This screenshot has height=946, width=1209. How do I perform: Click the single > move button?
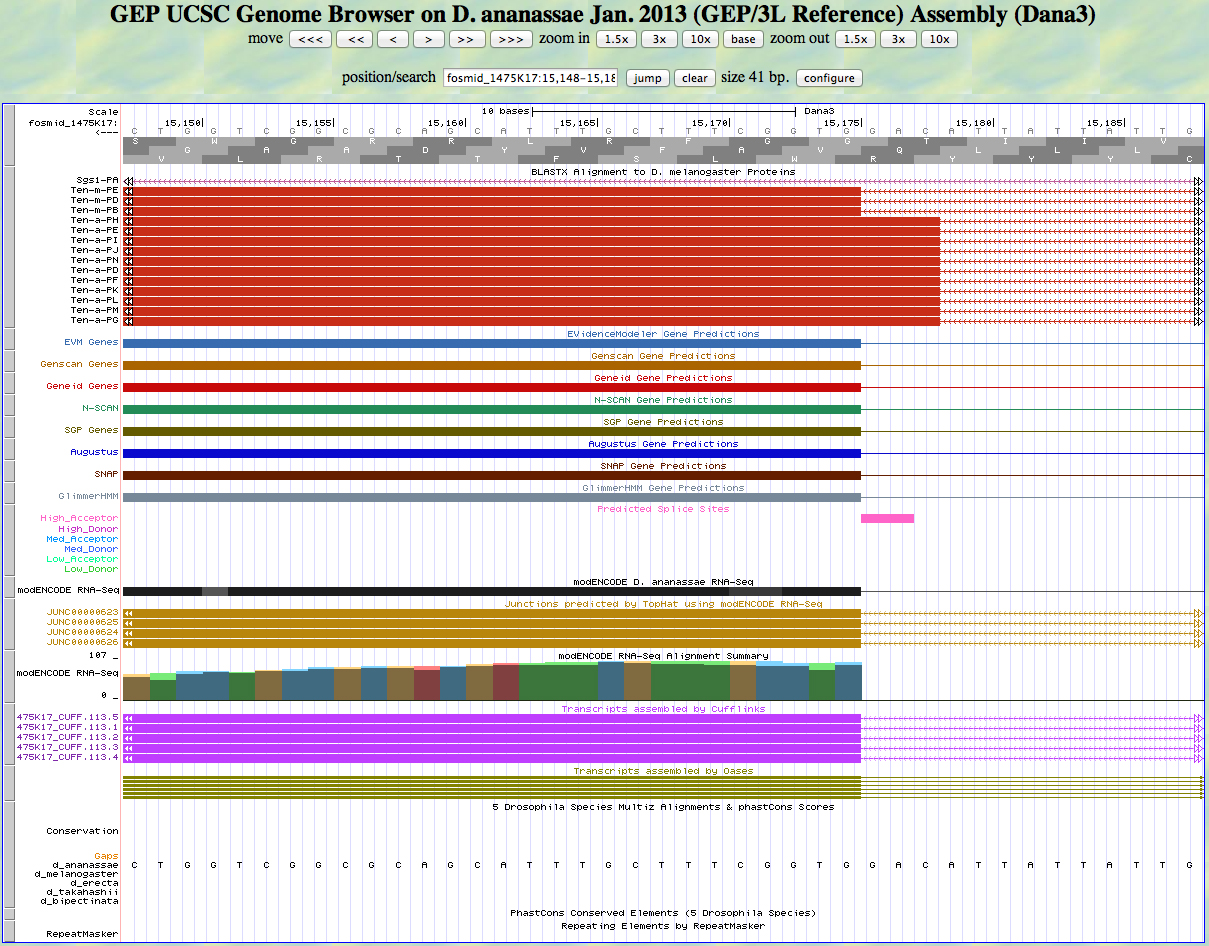coord(429,39)
